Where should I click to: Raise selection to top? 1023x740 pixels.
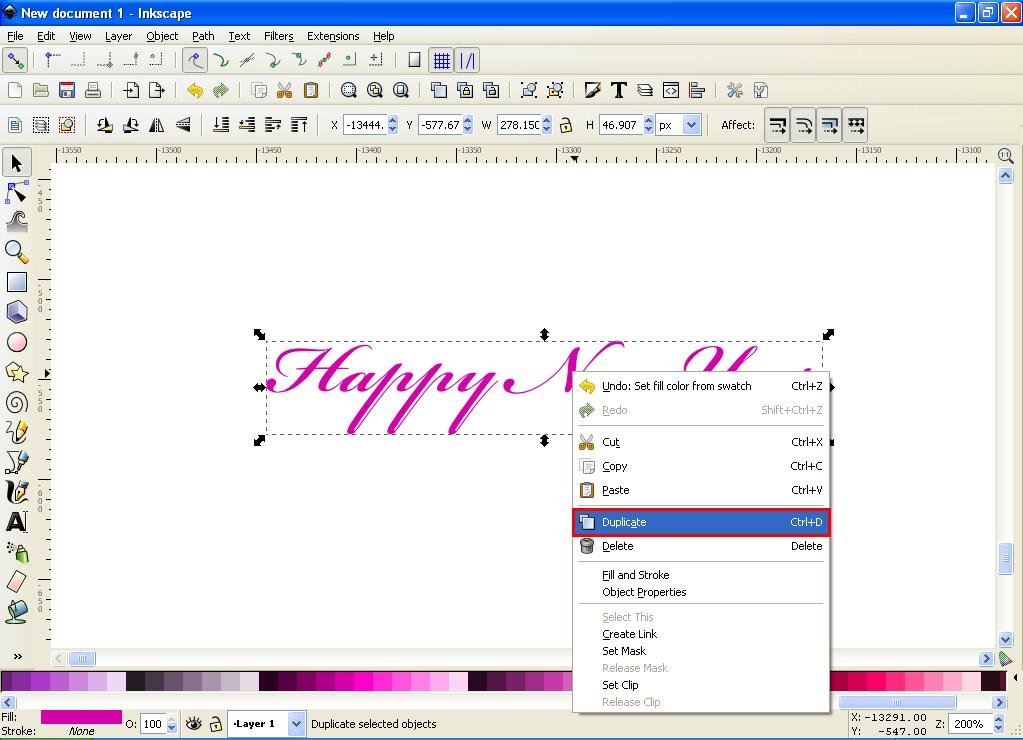[299, 125]
